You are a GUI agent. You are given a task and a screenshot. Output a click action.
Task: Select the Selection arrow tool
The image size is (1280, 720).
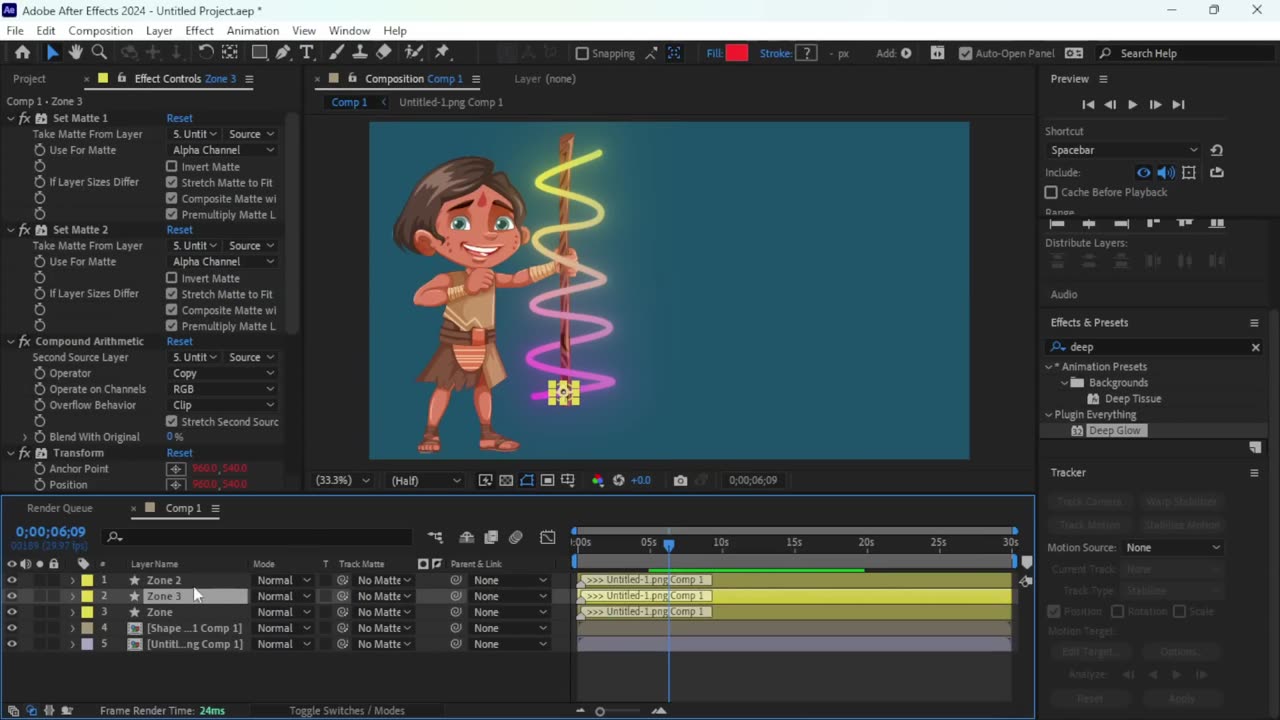coord(52,53)
